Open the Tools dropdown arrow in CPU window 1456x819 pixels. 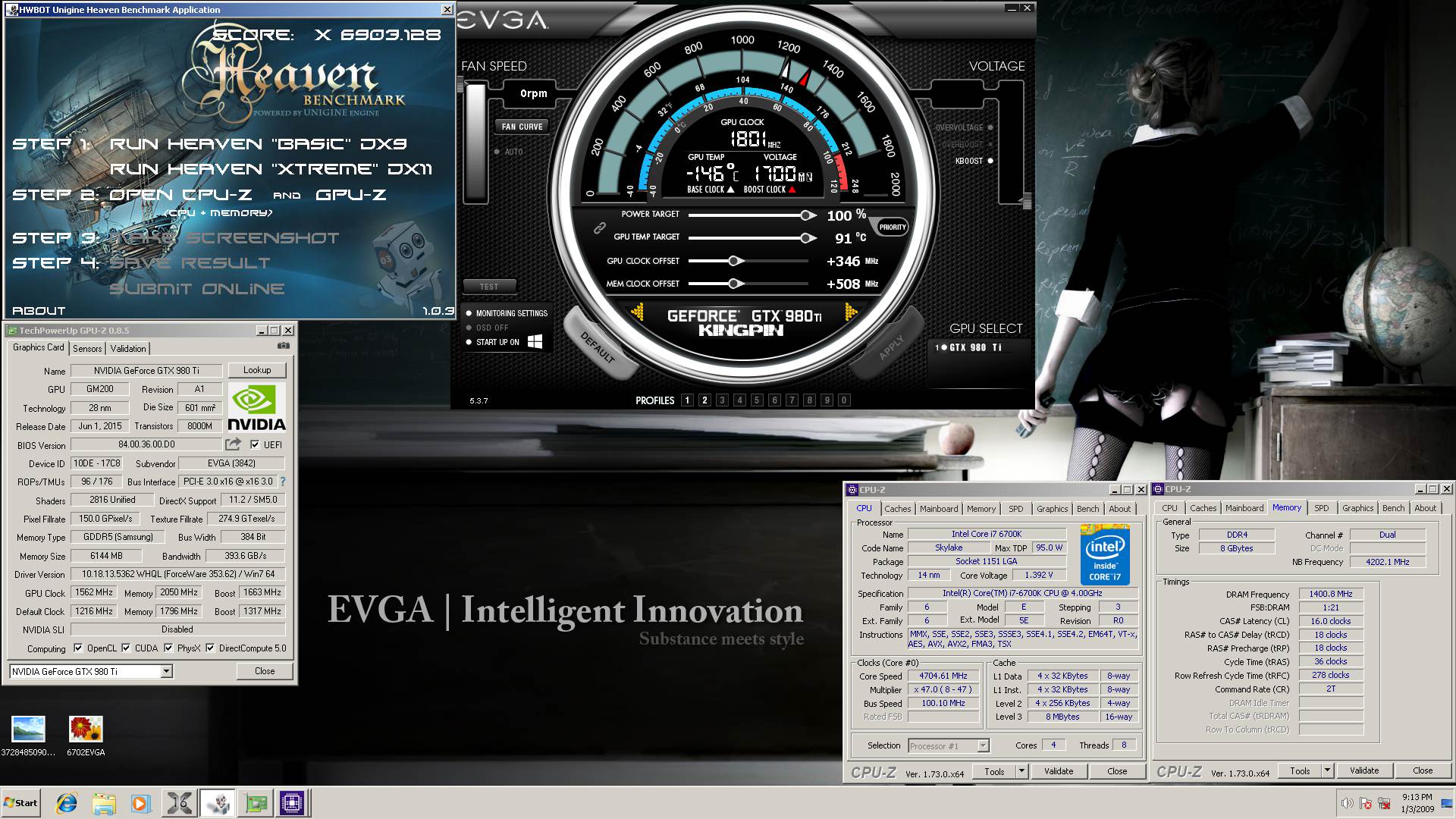pyautogui.click(x=1021, y=771)
